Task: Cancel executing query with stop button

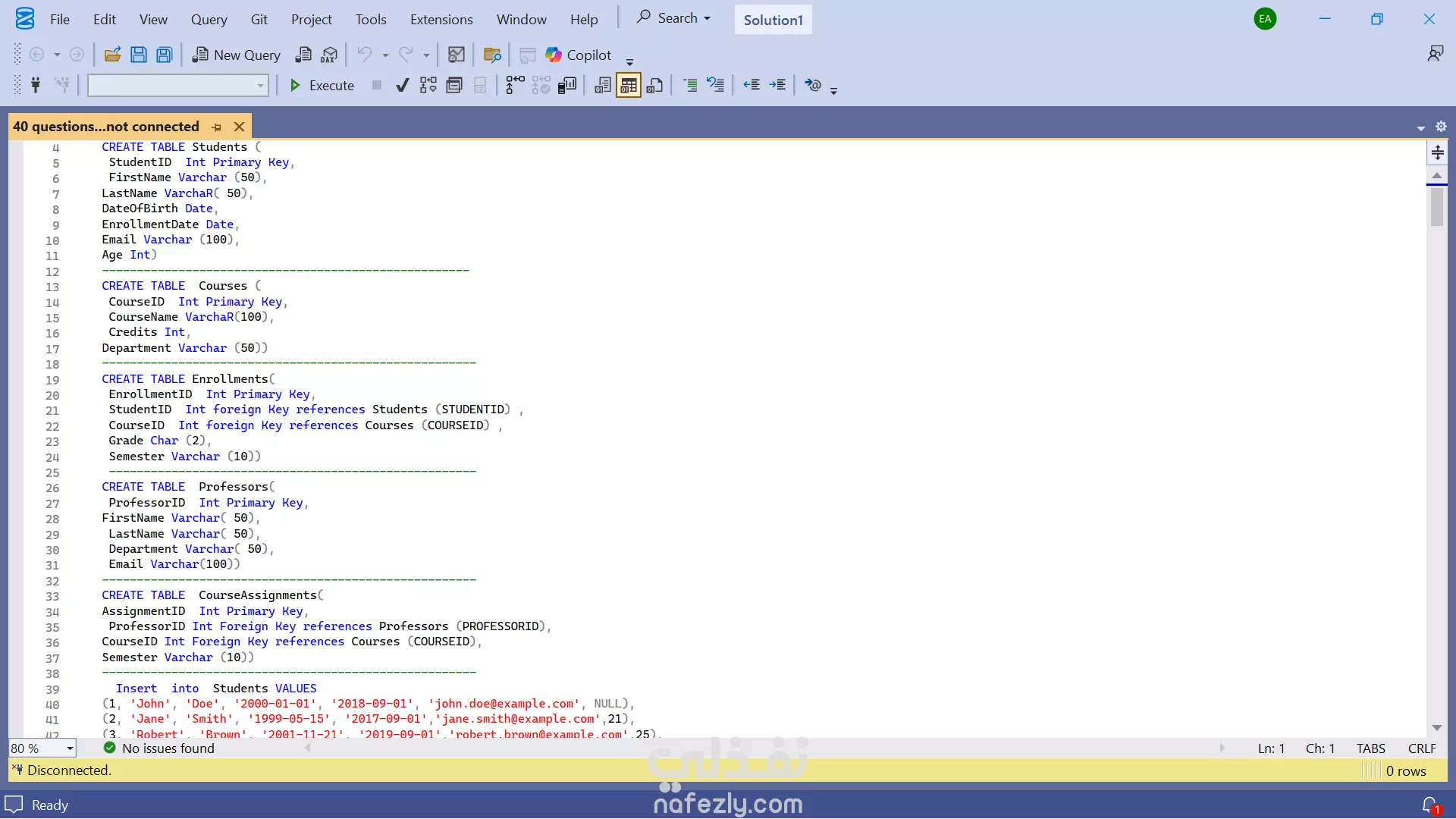Action: point(377,85)
